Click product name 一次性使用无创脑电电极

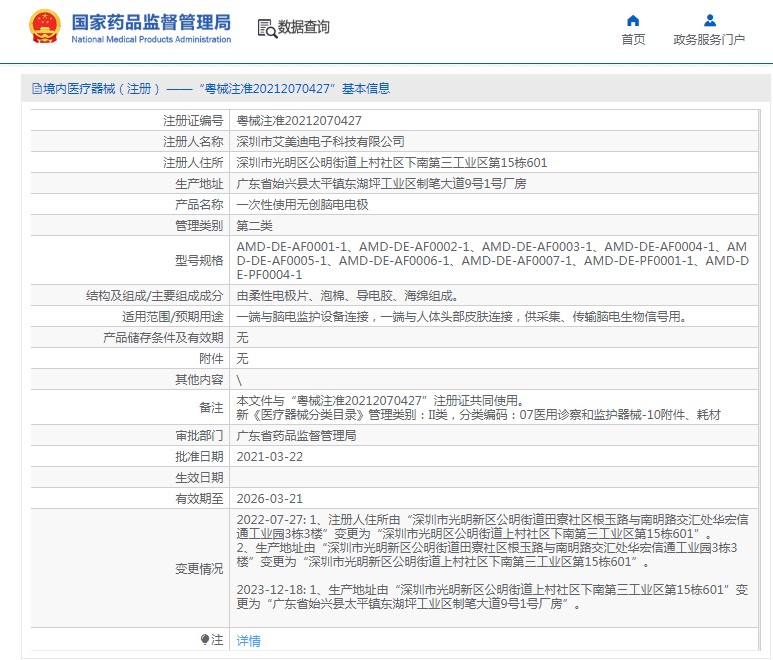302,205
